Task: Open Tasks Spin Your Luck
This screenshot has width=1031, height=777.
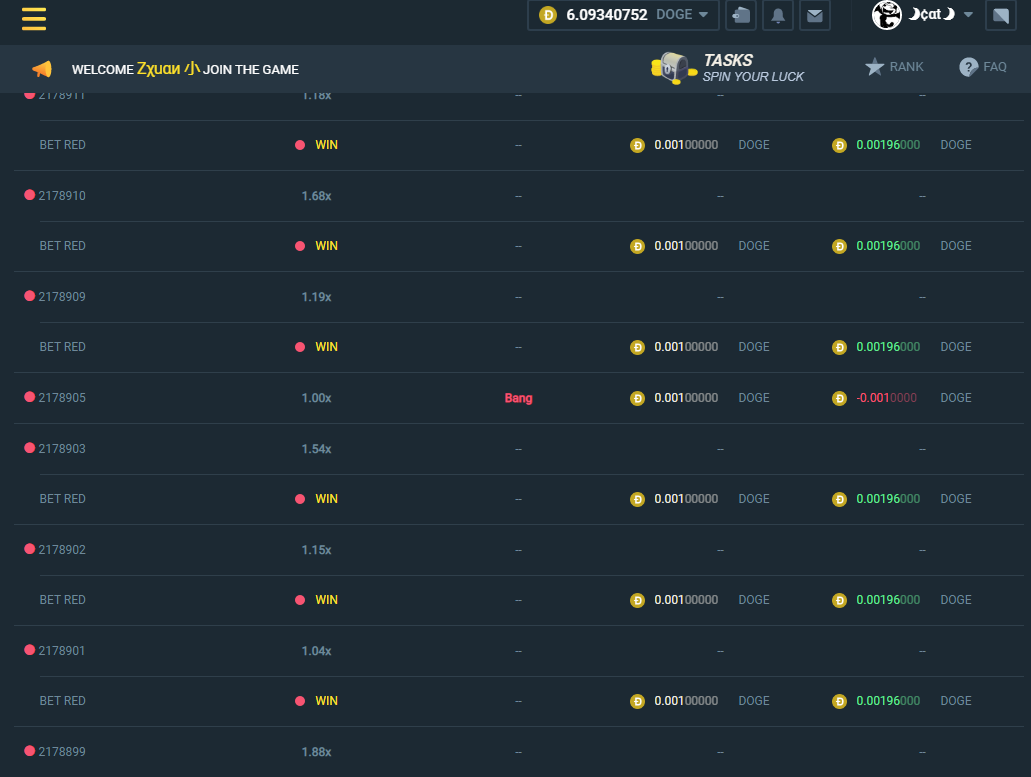Action: tap(752, 68)
